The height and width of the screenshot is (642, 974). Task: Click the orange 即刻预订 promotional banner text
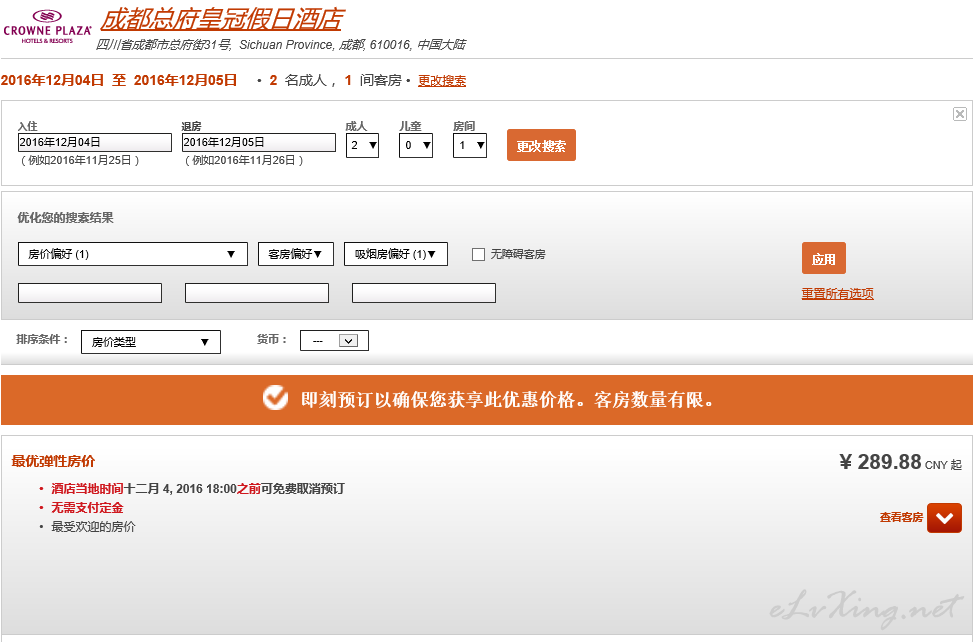[507, 399]
